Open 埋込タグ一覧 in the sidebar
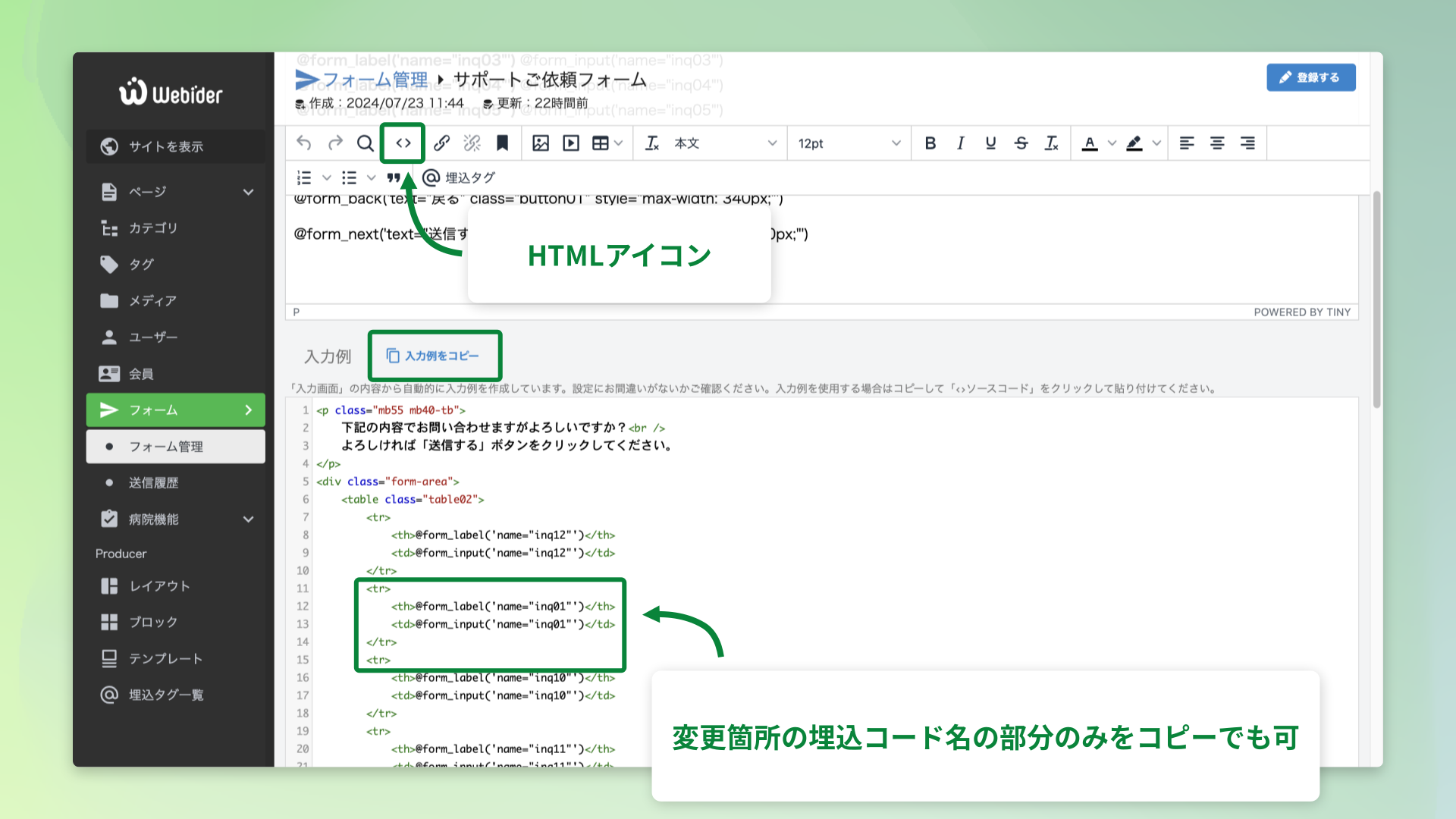Screen dimensions: 1456x819 pos(176,695)
